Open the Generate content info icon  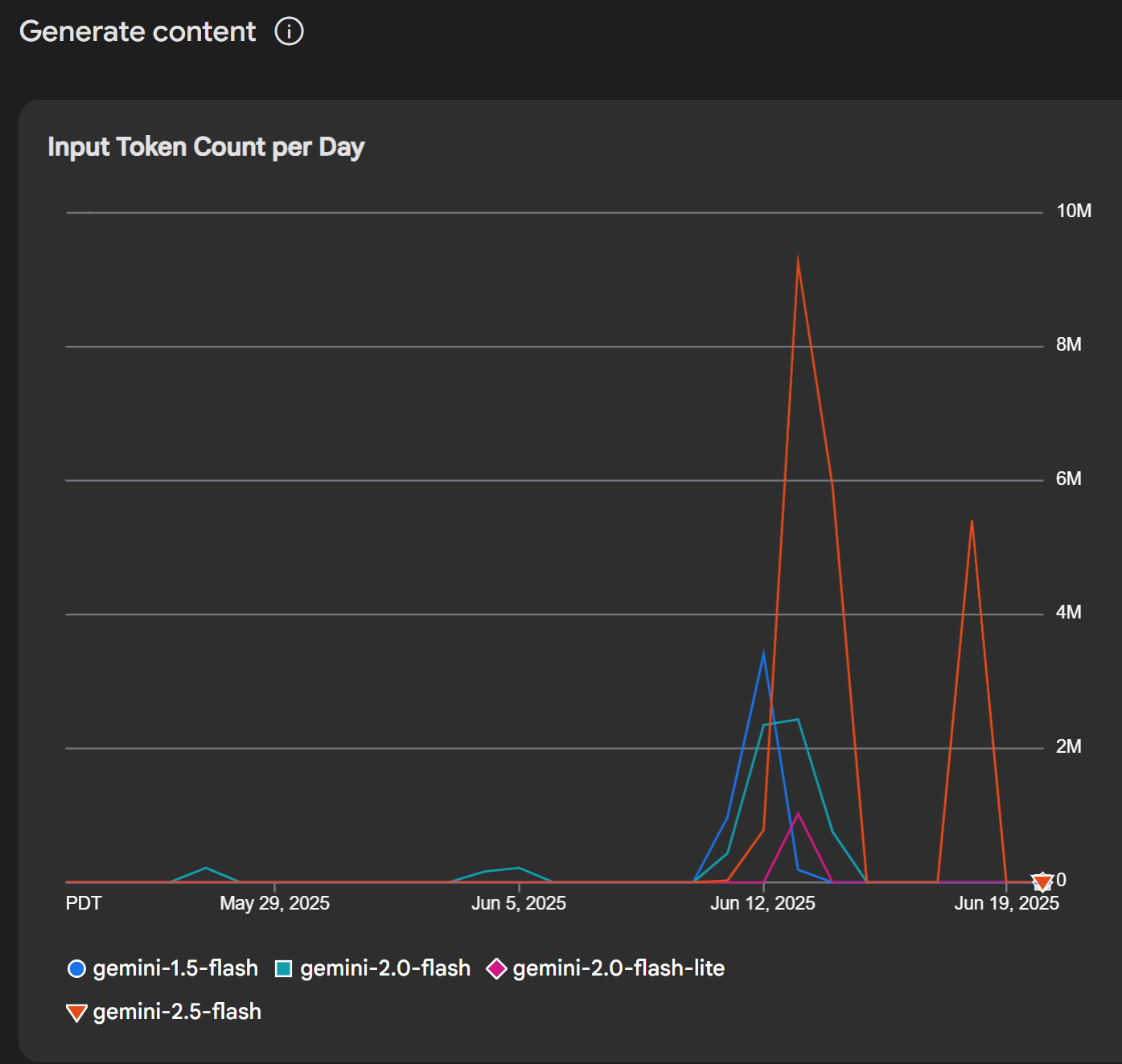tap(289, 31)
